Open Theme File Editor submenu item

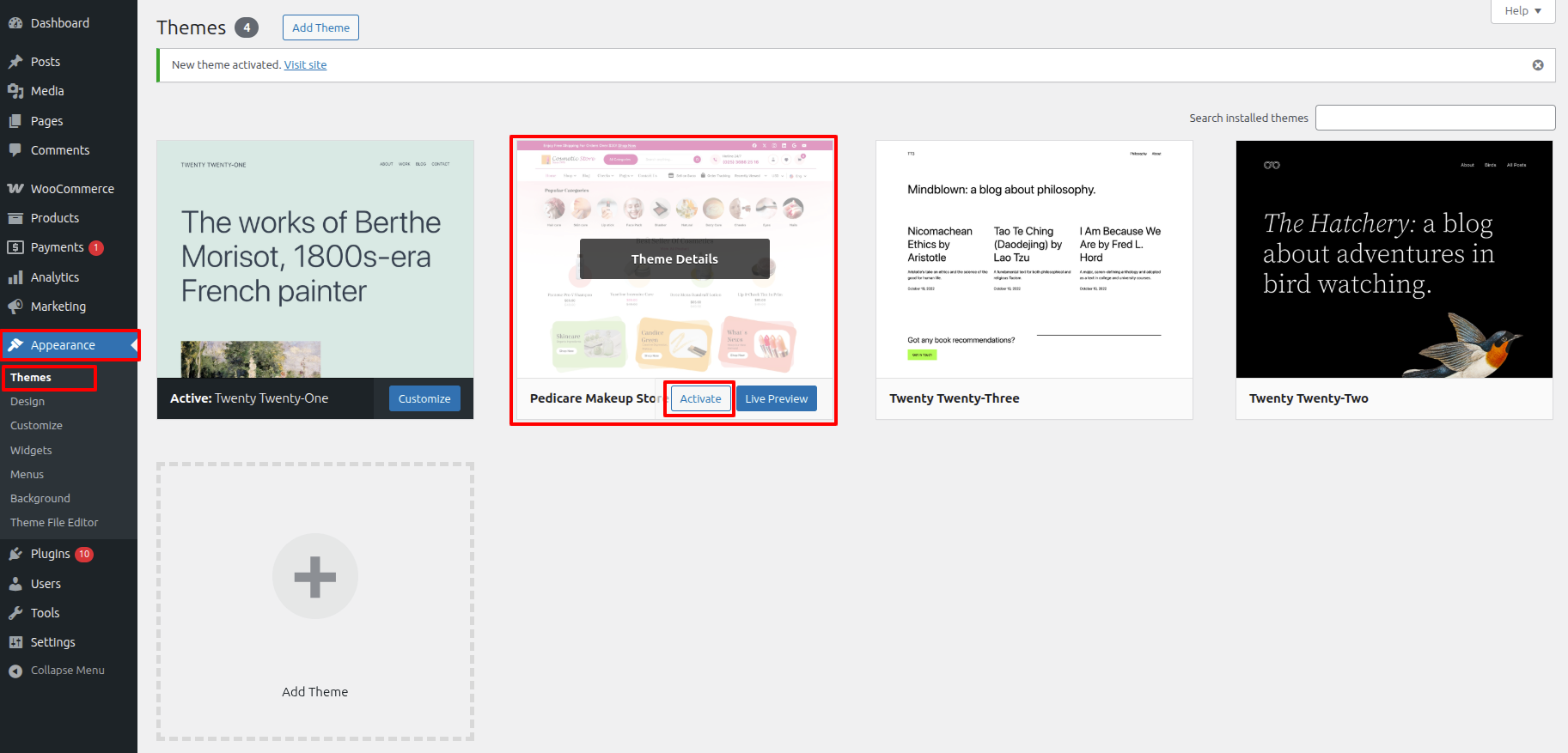pos(54,522)
